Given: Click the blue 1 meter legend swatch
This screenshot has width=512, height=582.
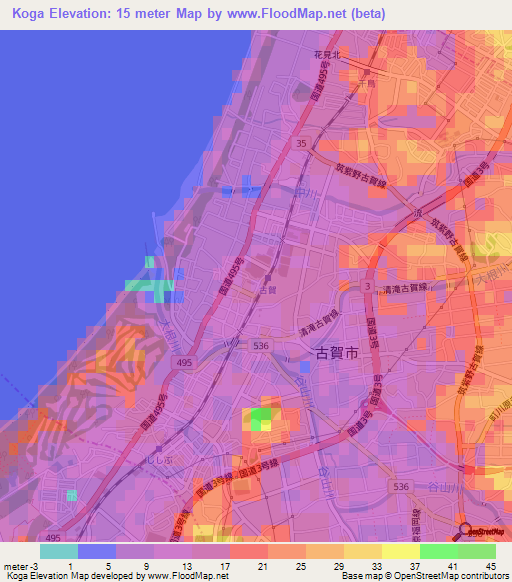Looking at the screenshot, I should (97, 552).
